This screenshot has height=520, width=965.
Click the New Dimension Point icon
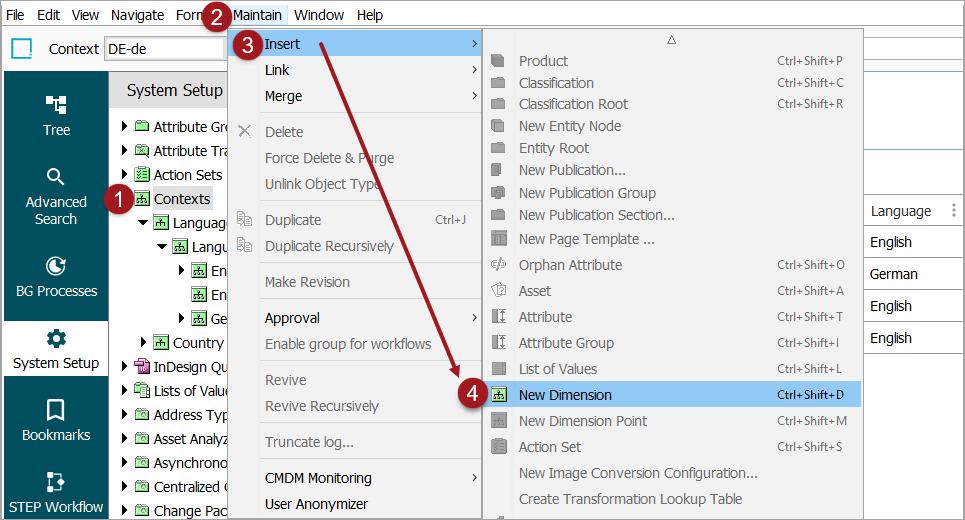[499, 421]
